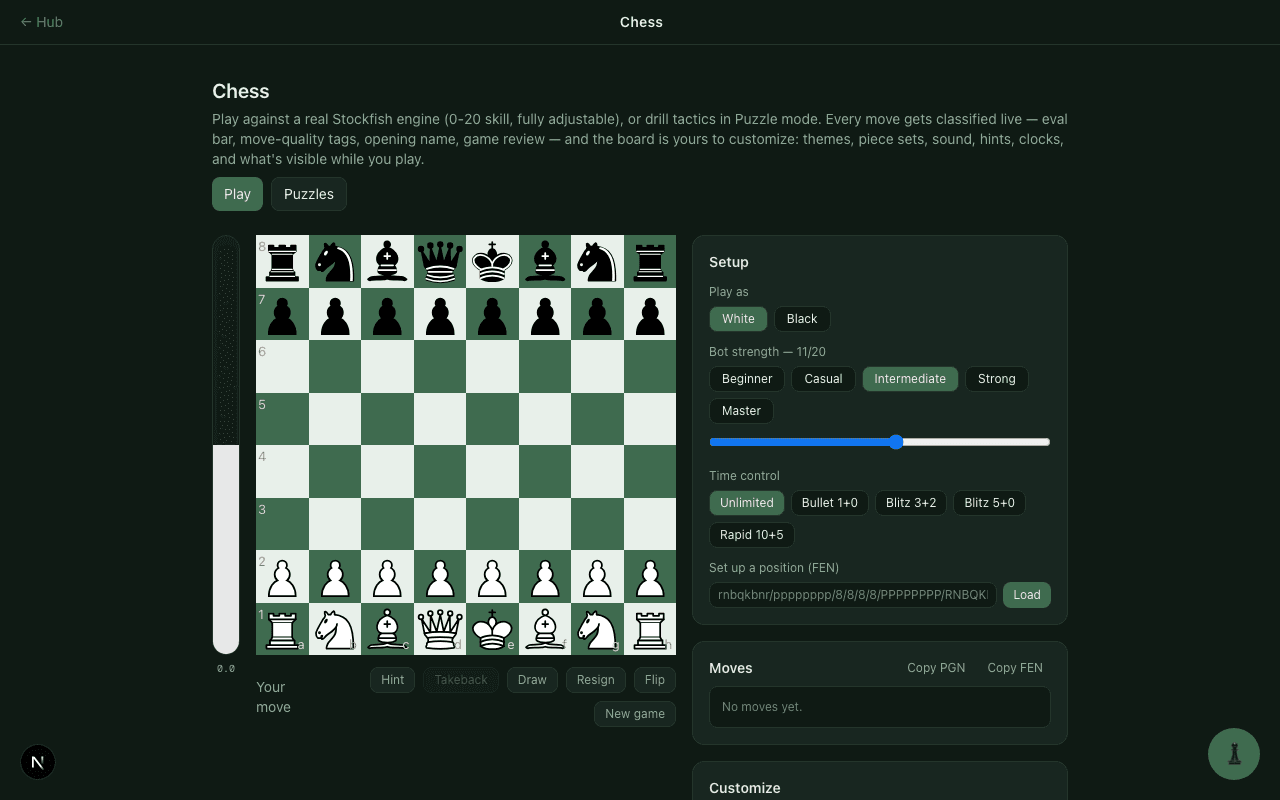Click the empty e4 square
The width and height of the screenshot is (1280, 800).
(492, 471)
